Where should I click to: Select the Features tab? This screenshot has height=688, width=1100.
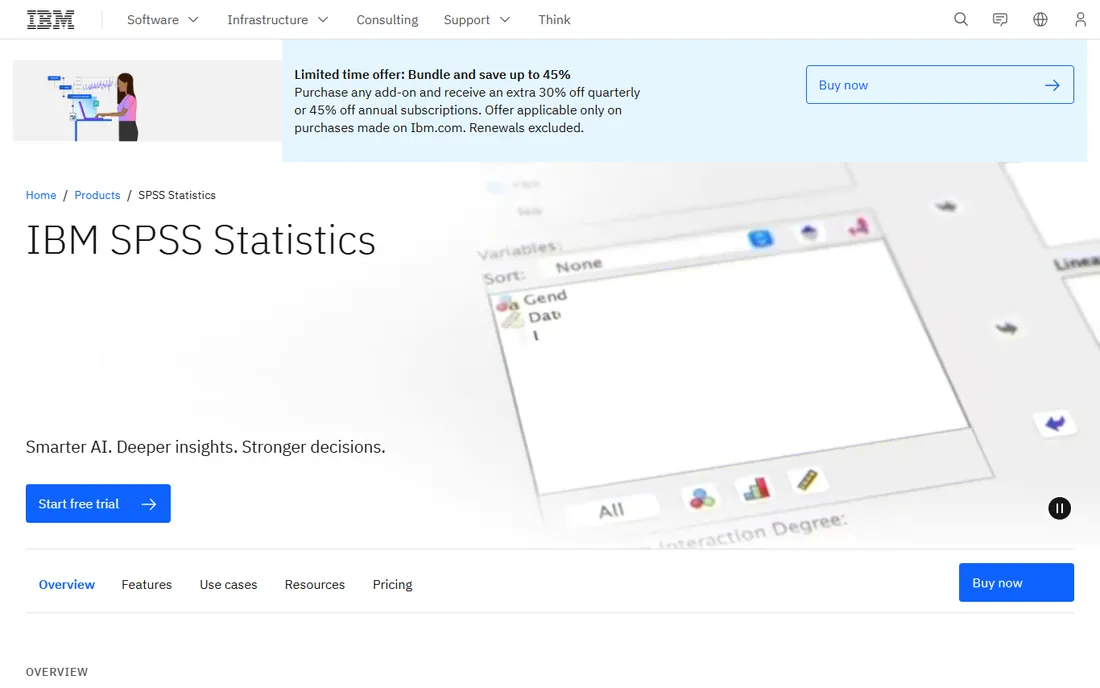click(147, 584)
